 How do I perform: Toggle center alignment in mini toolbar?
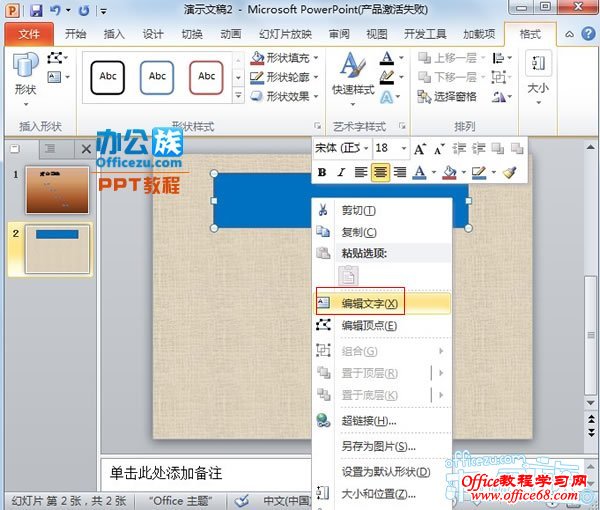[380, 172]
